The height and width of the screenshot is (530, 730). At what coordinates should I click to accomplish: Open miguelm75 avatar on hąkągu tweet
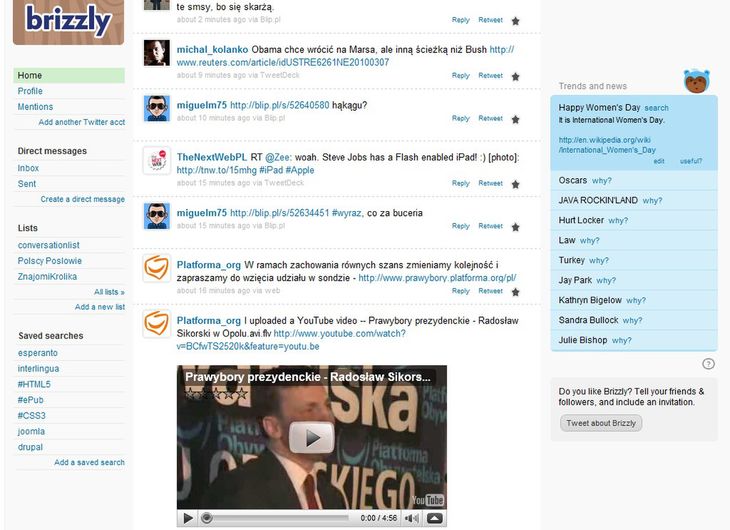coord(156,108)
